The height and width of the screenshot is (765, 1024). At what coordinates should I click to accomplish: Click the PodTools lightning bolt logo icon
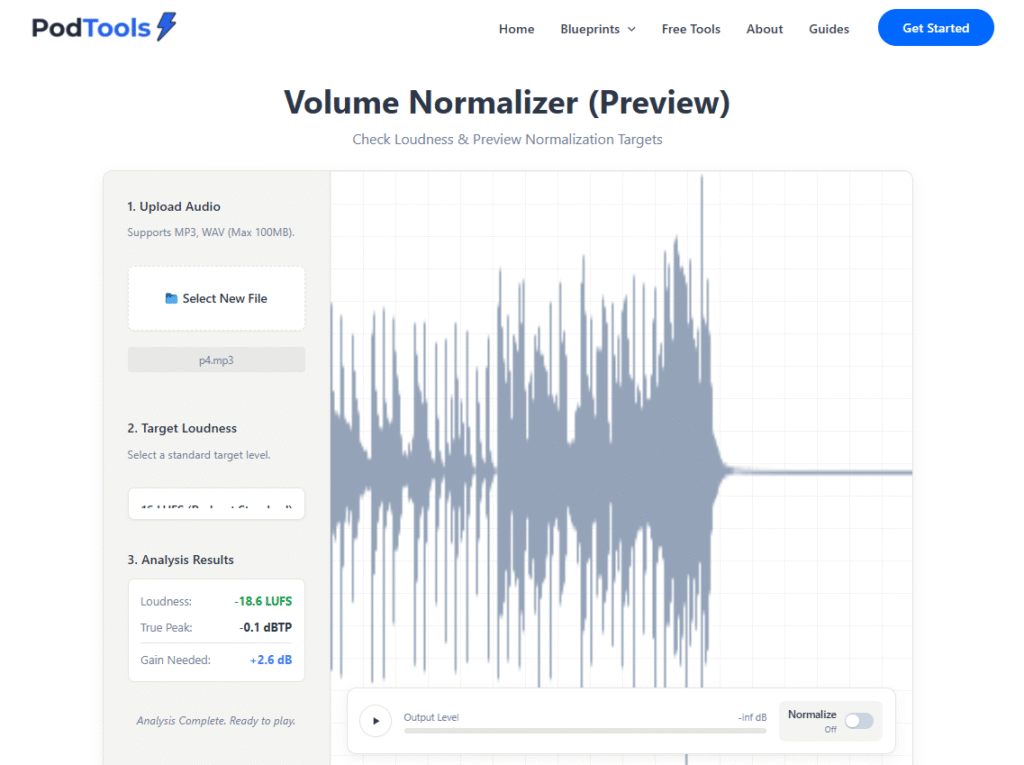(166, 27)
